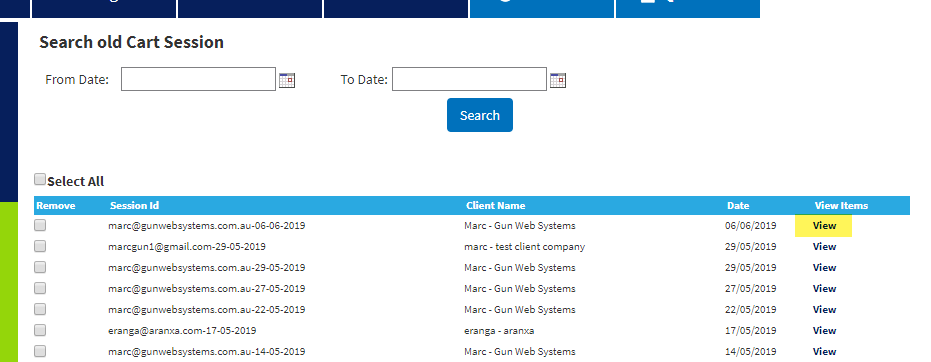Check Remove box for marc@gunwebsystems.com.au-27-05-2019 session
This screenshot has height=362, width=931.
(x=40, y=288)
